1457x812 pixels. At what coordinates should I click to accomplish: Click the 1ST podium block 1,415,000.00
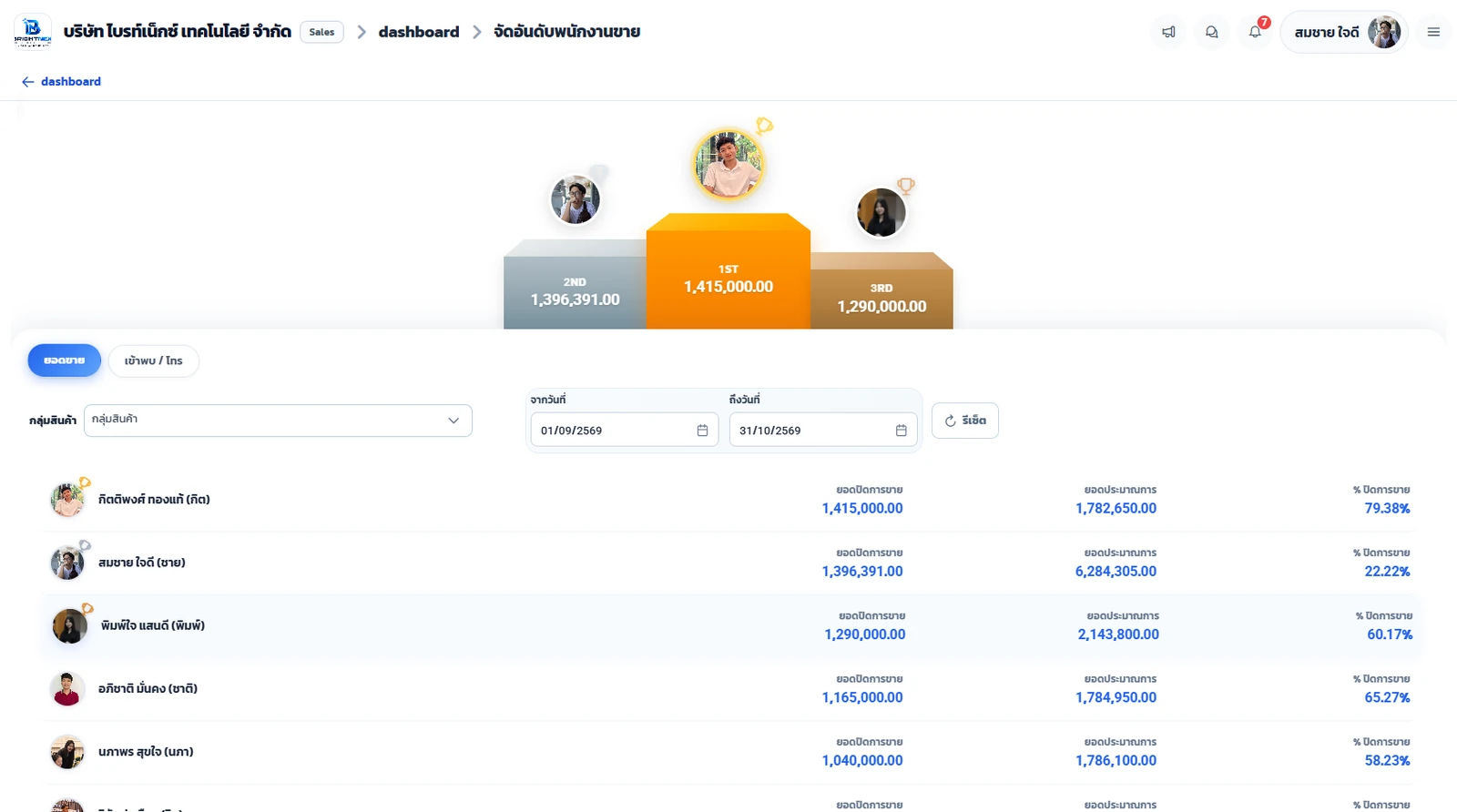[728, 271]
